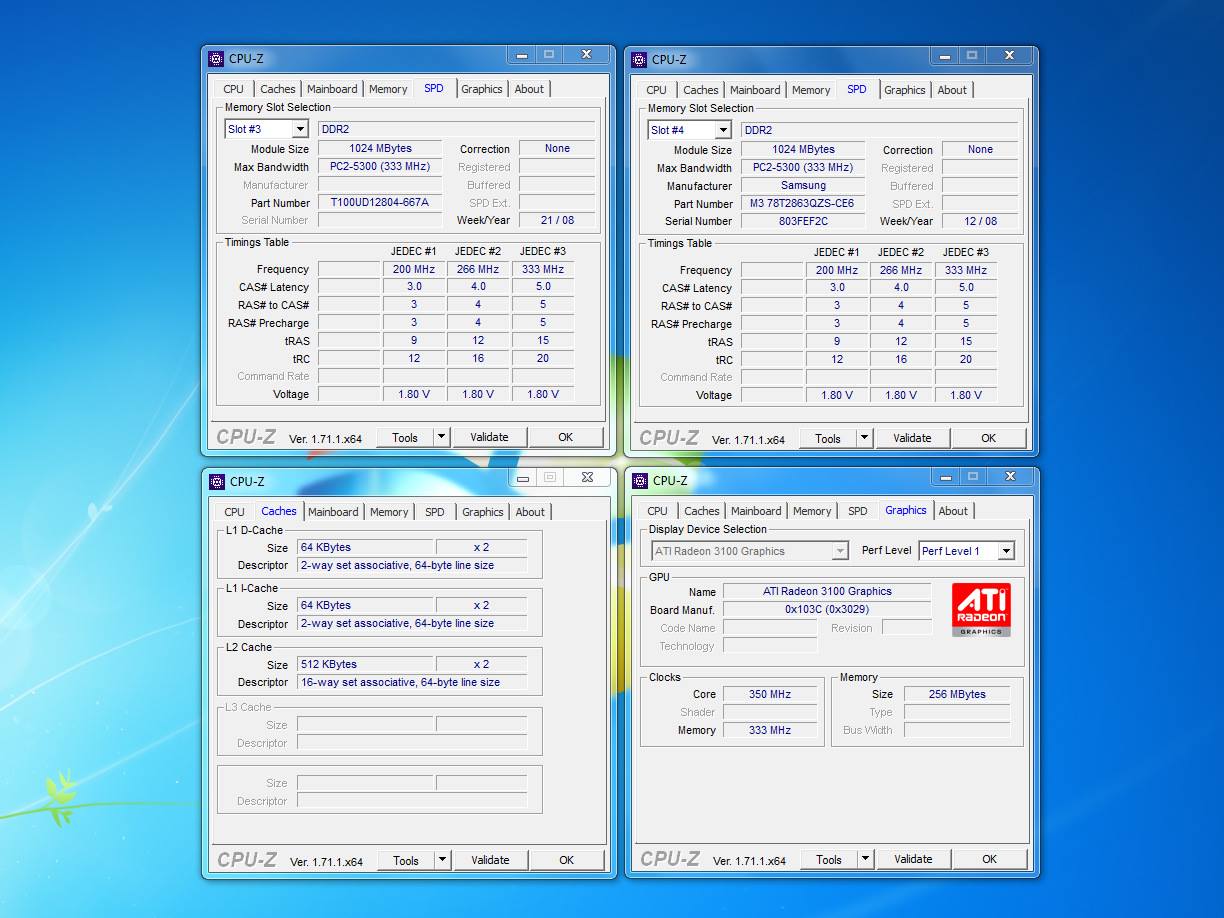1224x918 pixels.
Task: Click the 16-way set associative descriptor
Action: point(412,682)
